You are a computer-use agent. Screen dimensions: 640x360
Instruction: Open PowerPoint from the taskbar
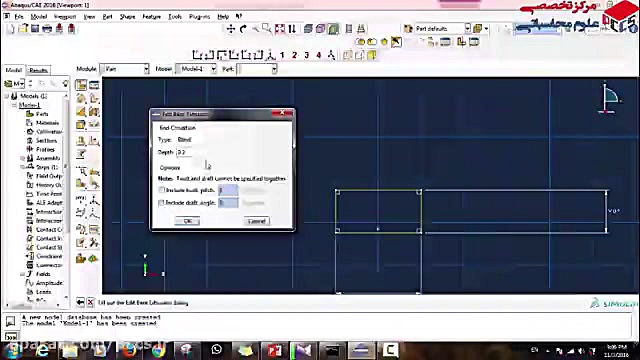[x=274, y=350]
